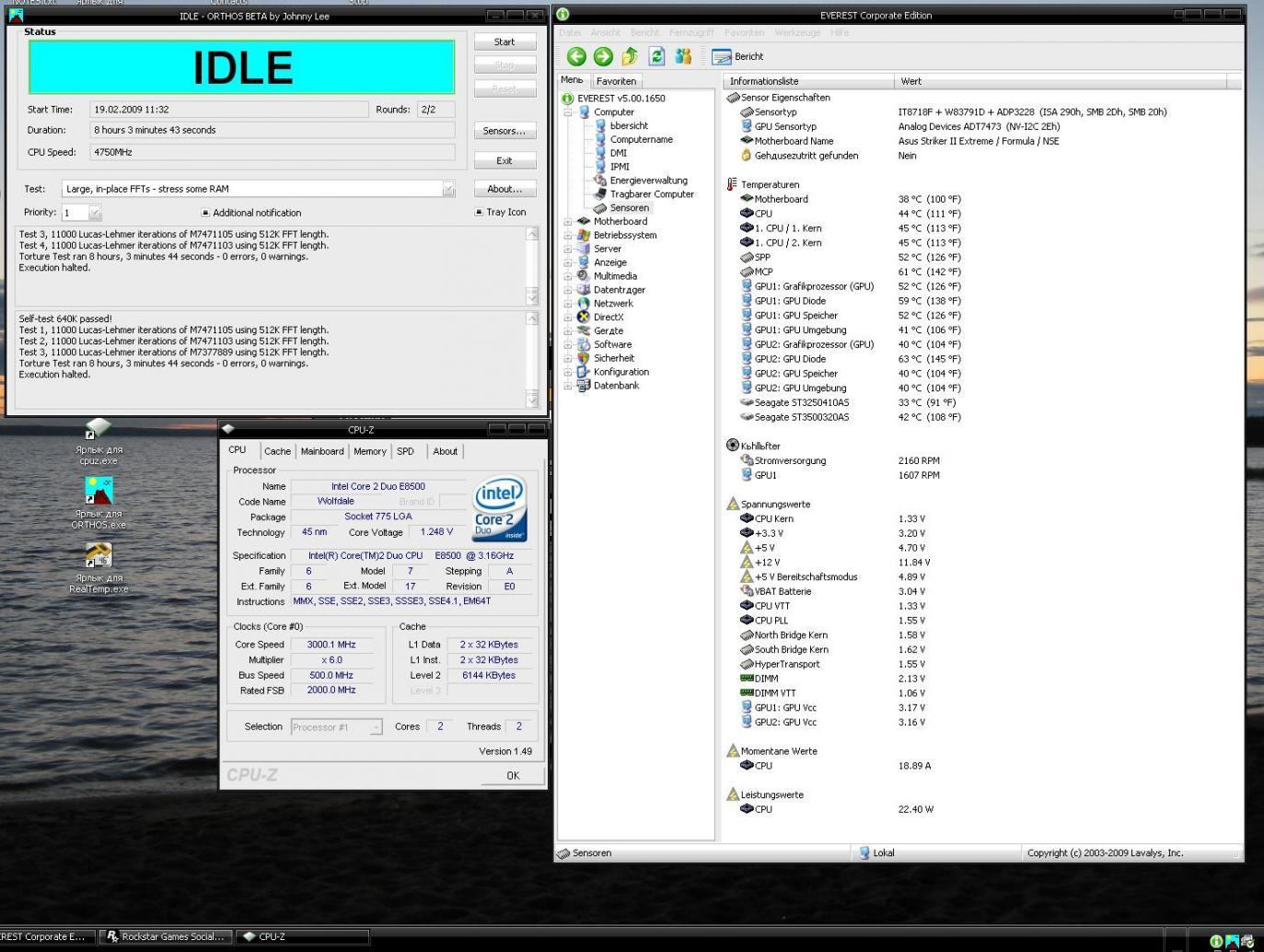Screen dimensions: 1264x952
Task: Click the CPU Speed field in ORTHOS
Action: (x=273, y=153)
